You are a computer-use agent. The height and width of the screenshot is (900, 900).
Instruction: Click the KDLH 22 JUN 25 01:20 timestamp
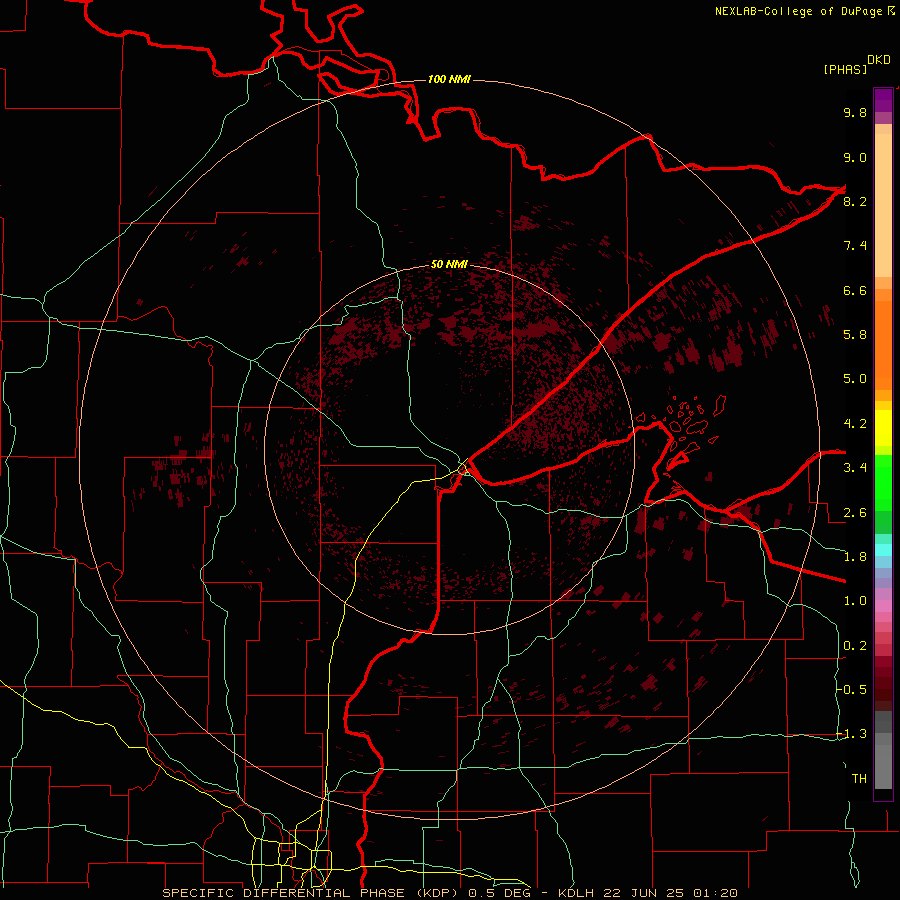[647, 893]
